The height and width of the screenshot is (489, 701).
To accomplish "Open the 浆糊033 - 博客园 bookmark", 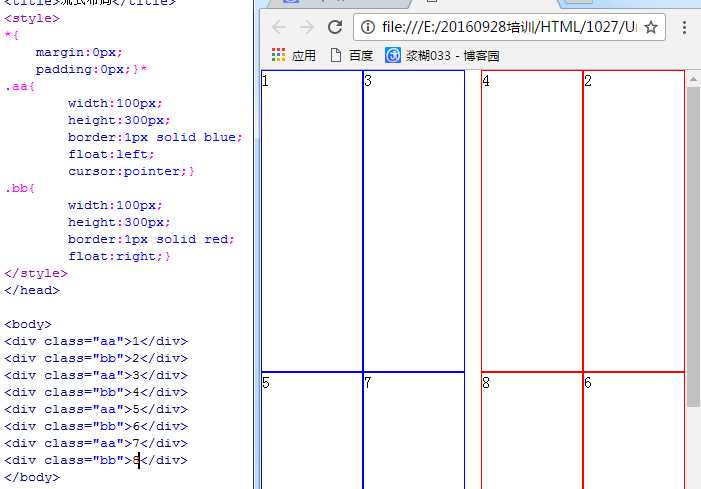I will pyautogui.click(x=442, y=55).
